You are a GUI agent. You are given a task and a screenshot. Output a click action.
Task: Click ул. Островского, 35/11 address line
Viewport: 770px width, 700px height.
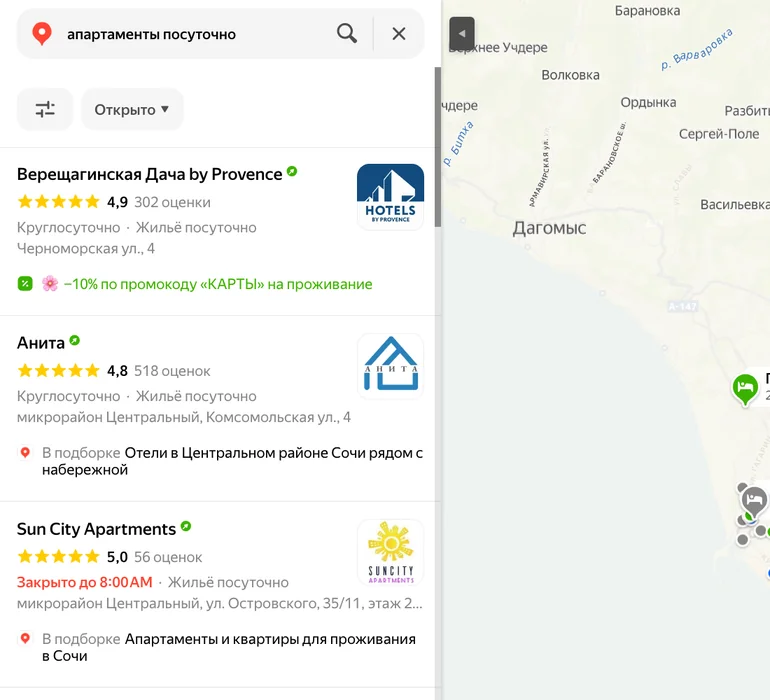point(220,603)
